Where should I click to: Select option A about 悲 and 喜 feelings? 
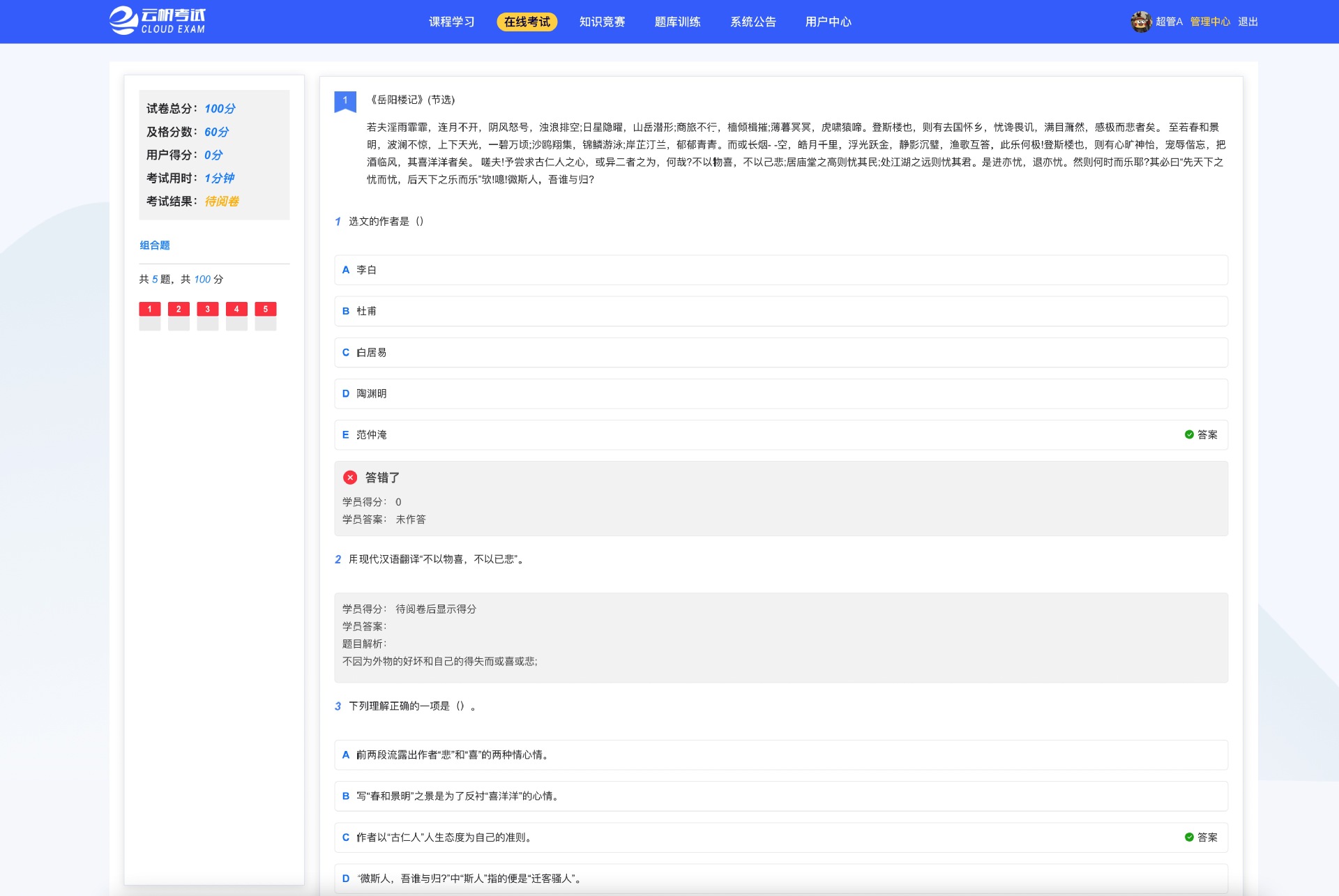(x=781, y=754)
